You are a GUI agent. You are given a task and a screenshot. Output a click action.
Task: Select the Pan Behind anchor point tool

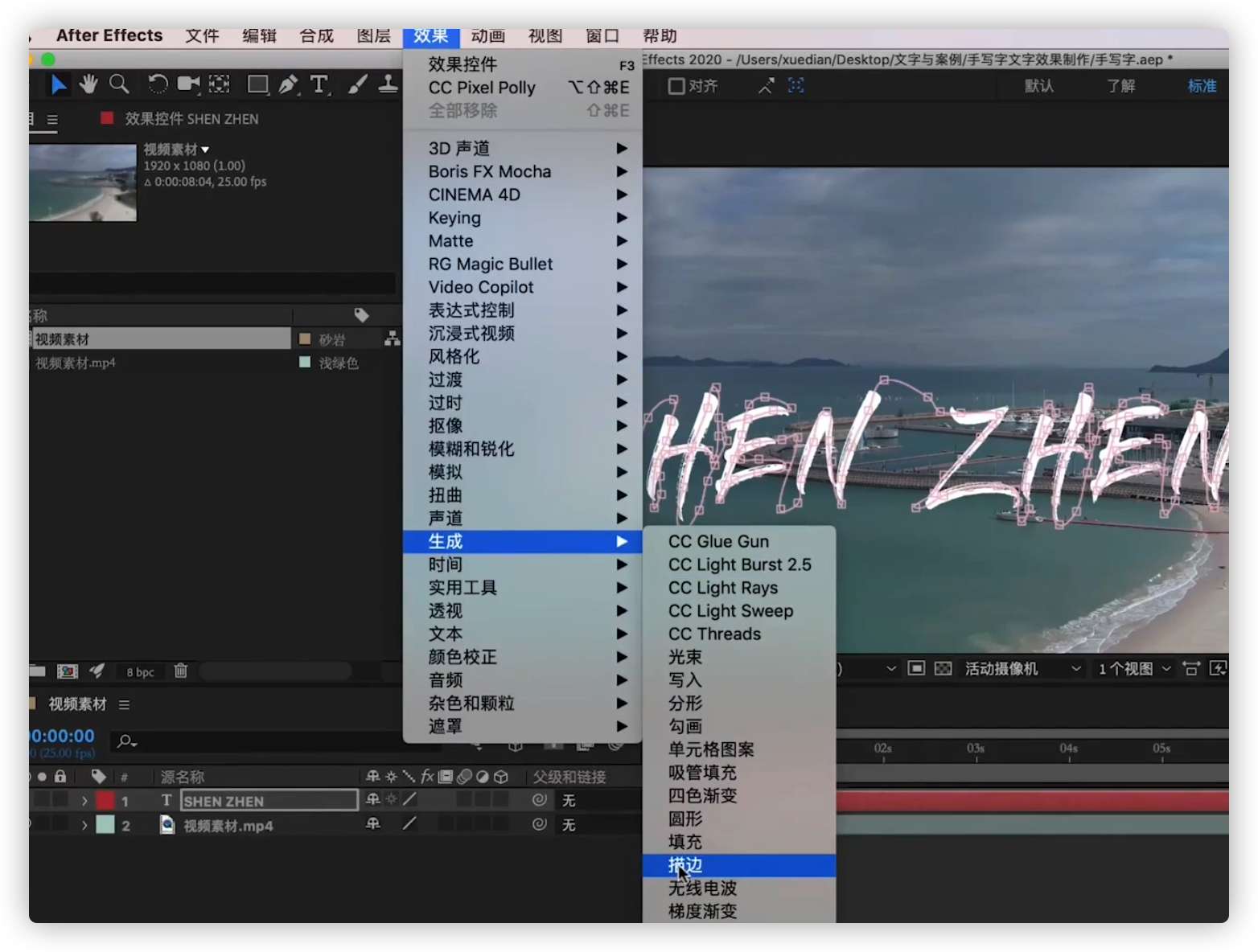tap(219, 84)
